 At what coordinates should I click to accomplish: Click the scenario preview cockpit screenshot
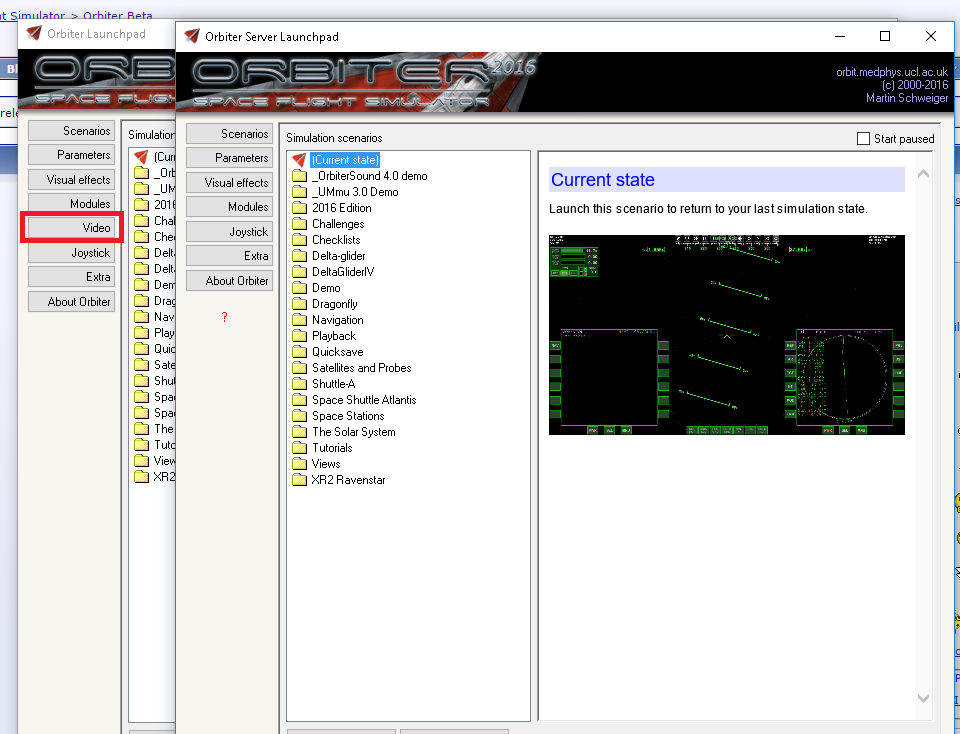[x=727, y=335]
